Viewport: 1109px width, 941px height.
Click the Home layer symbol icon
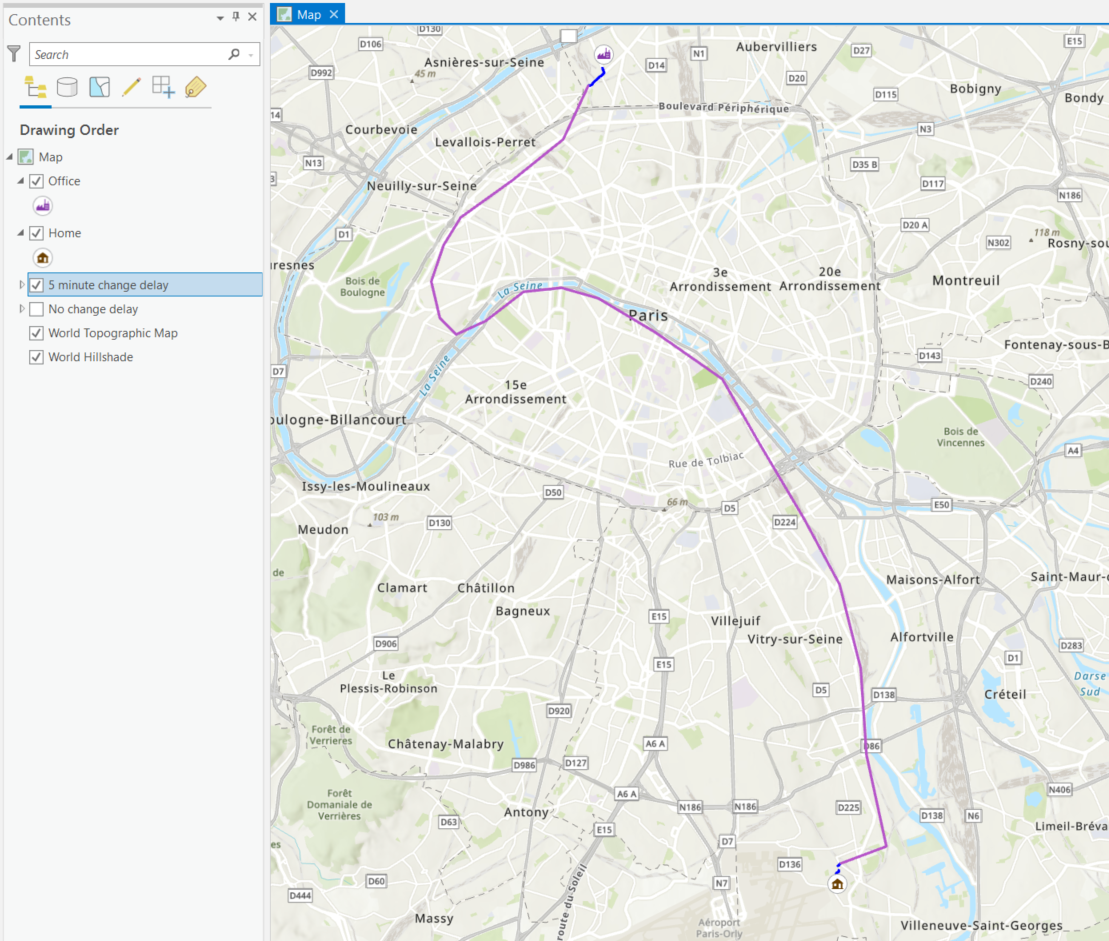click(x=43, y=258)
